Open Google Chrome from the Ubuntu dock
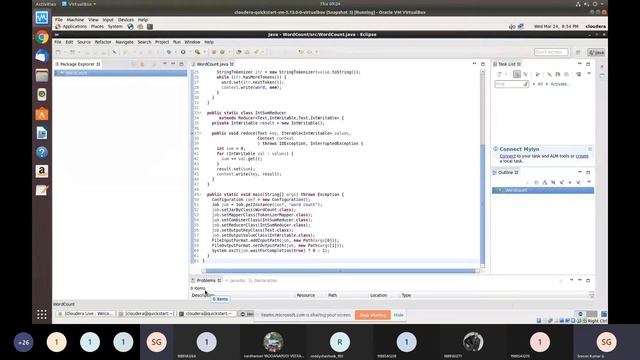This screenshot has height=360, width=640. tap(42, 38)
